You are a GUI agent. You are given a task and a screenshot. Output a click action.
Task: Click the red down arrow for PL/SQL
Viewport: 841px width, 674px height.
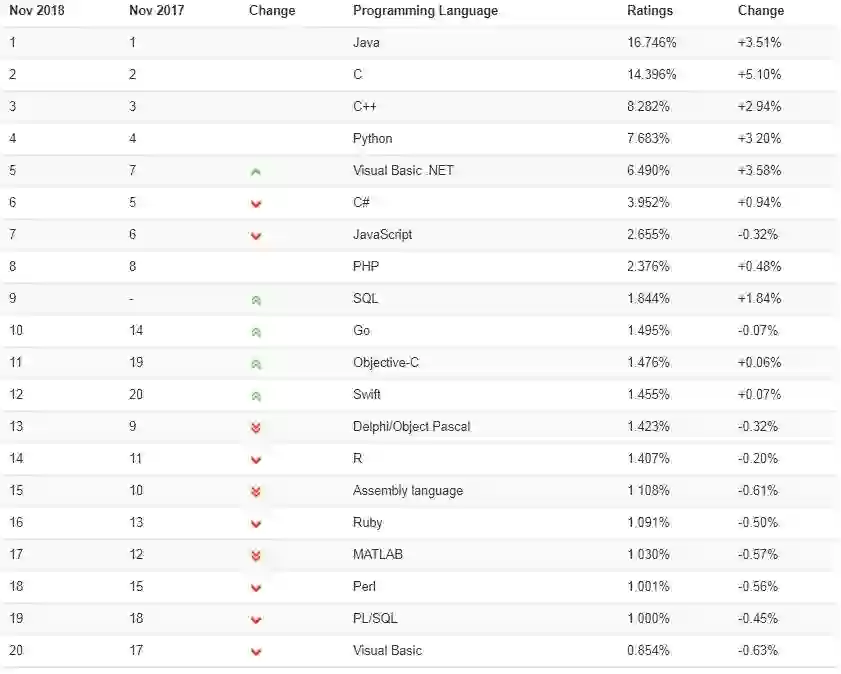(256, 620)
